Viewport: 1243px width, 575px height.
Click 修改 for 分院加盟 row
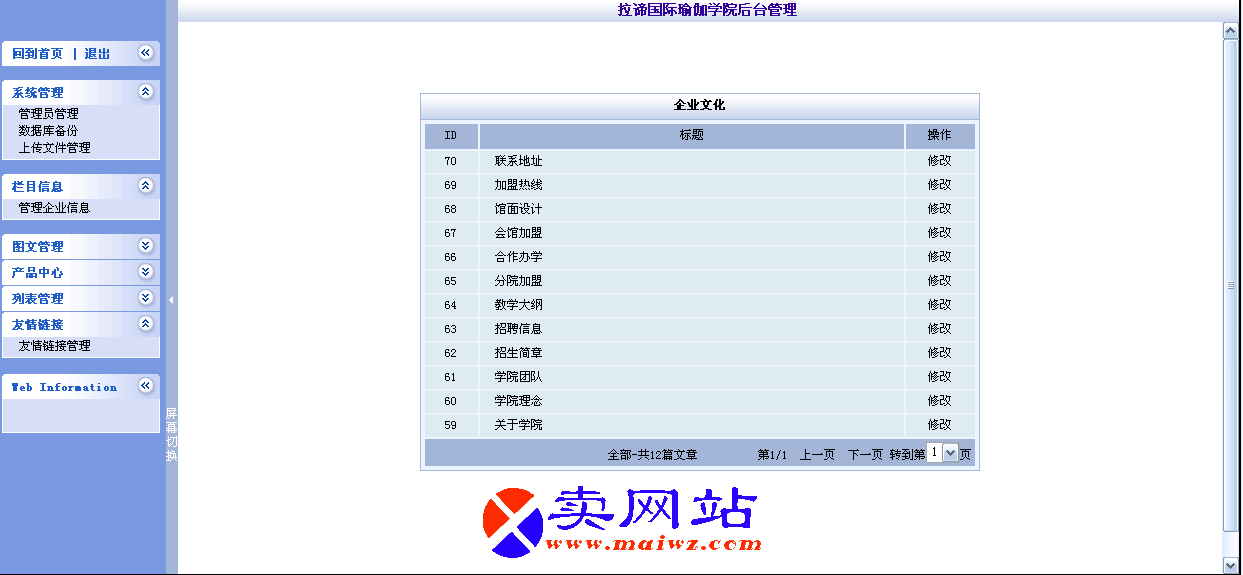click(x=939, y=281)
